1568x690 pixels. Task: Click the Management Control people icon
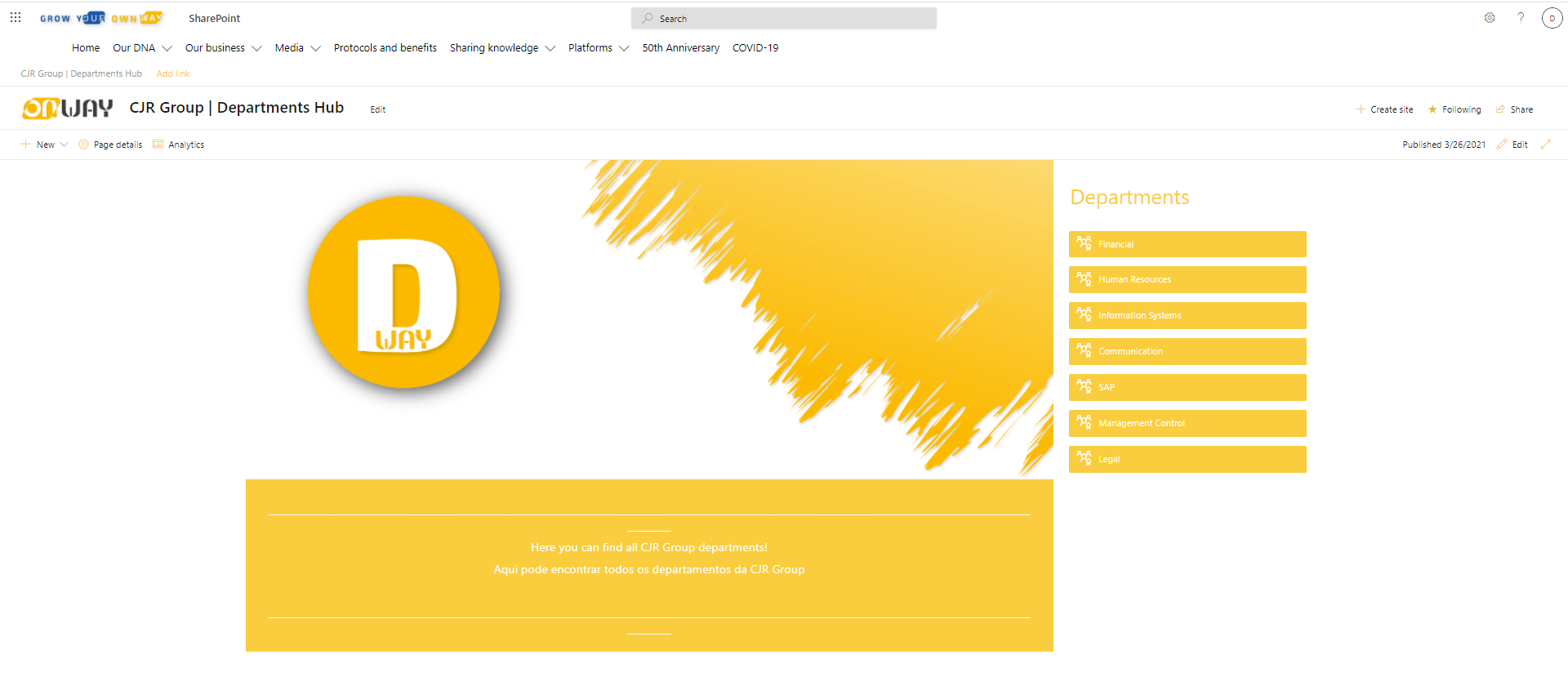click(x=1084, y=423)
